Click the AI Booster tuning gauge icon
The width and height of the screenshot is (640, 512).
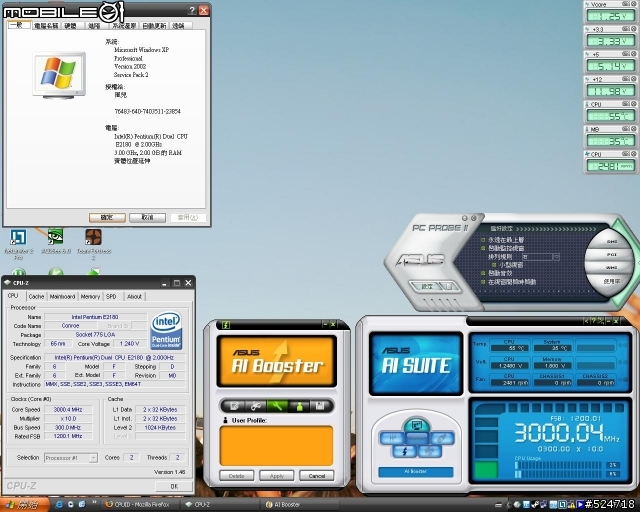click(x=256, y=406)
